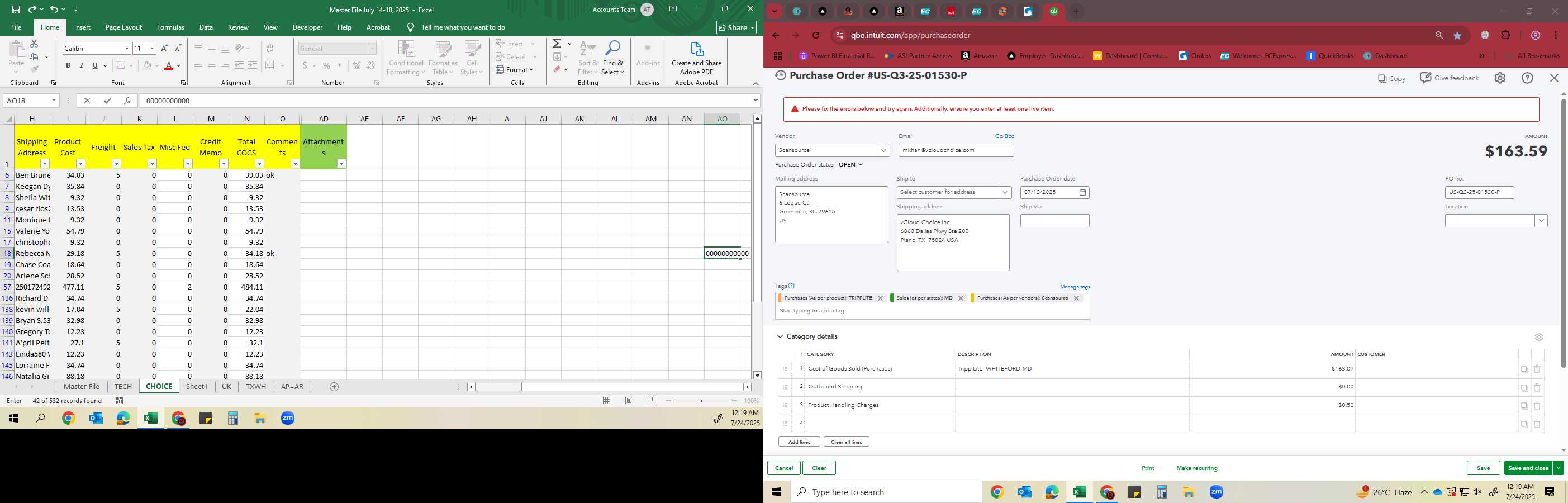
Task: Click the Cell Styles icon
Action: tap(472, 58)
